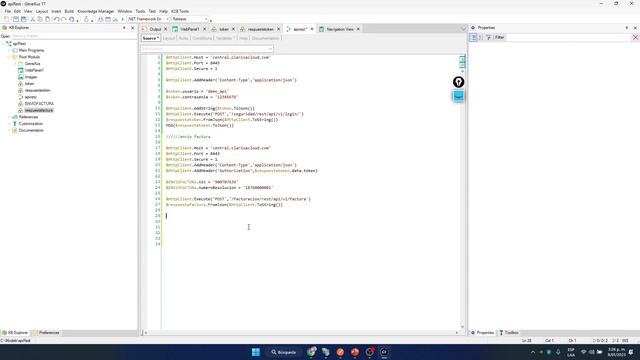Collapse the apiRest root tree node
This screenshot has height=360, width=640.
coord(3,44)
